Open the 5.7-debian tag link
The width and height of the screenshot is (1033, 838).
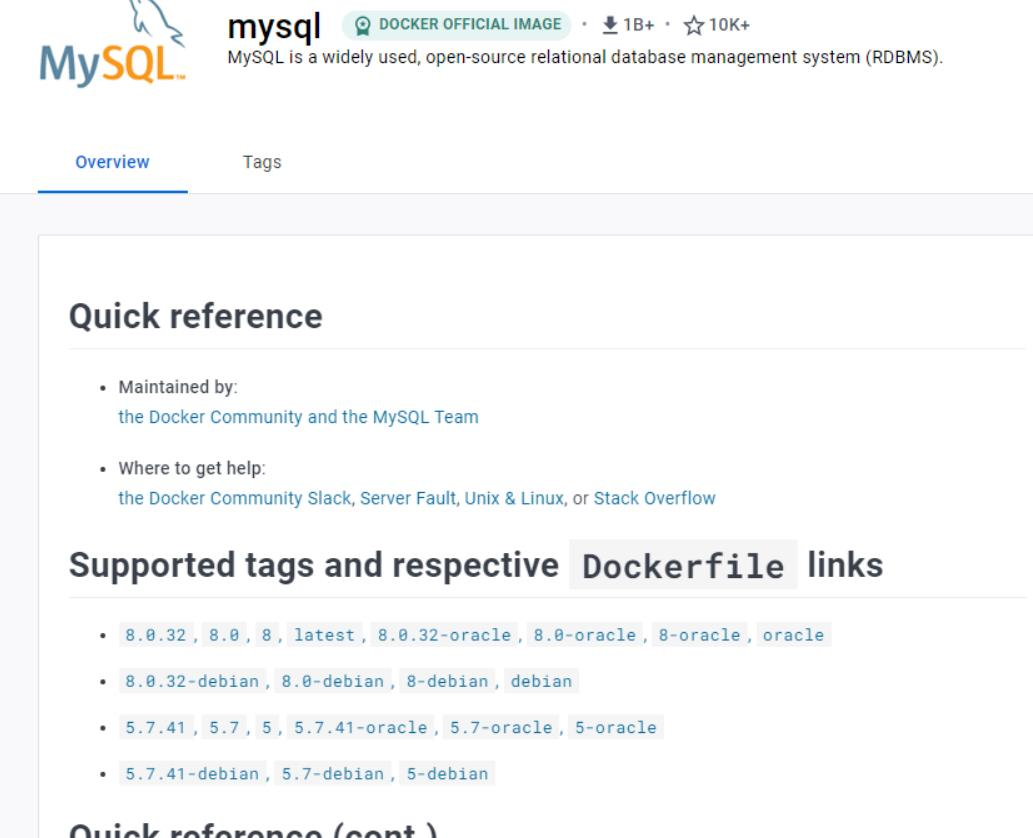(333, 773)
